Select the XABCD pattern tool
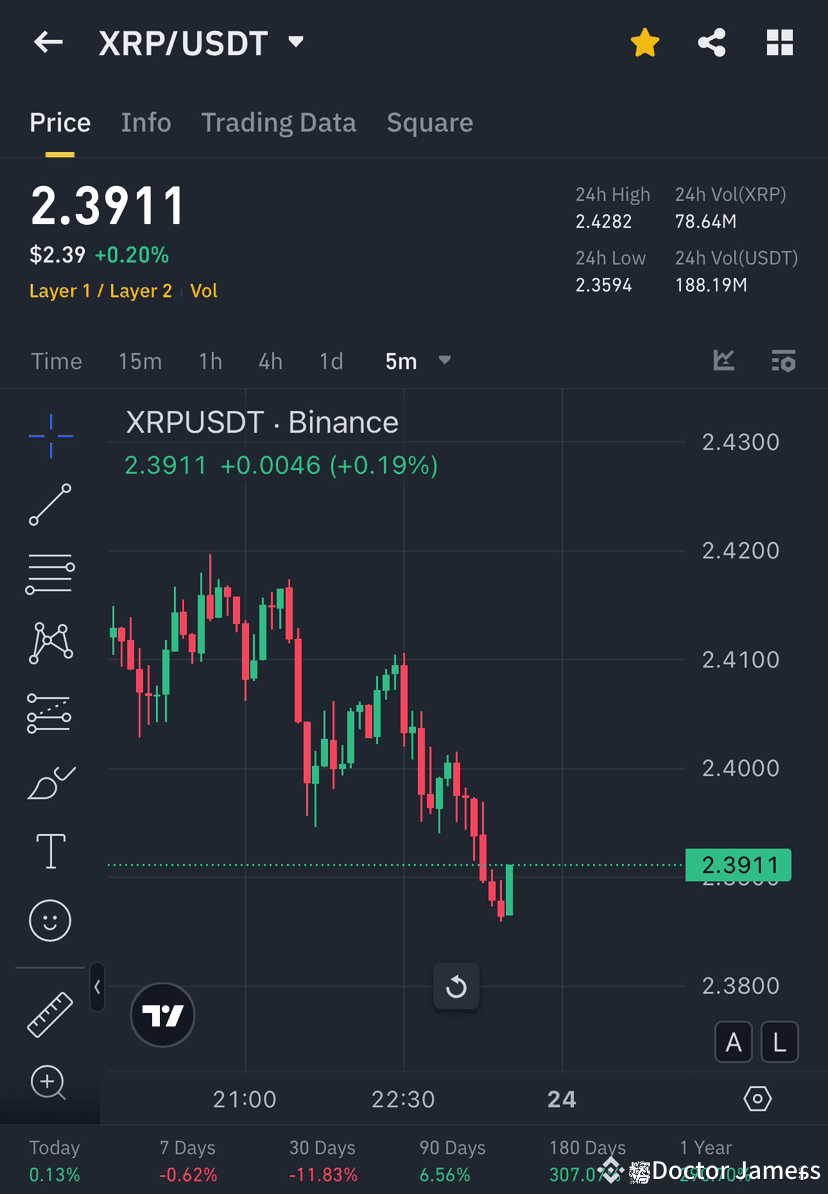 pyautogui.click(x=50, y=643)
